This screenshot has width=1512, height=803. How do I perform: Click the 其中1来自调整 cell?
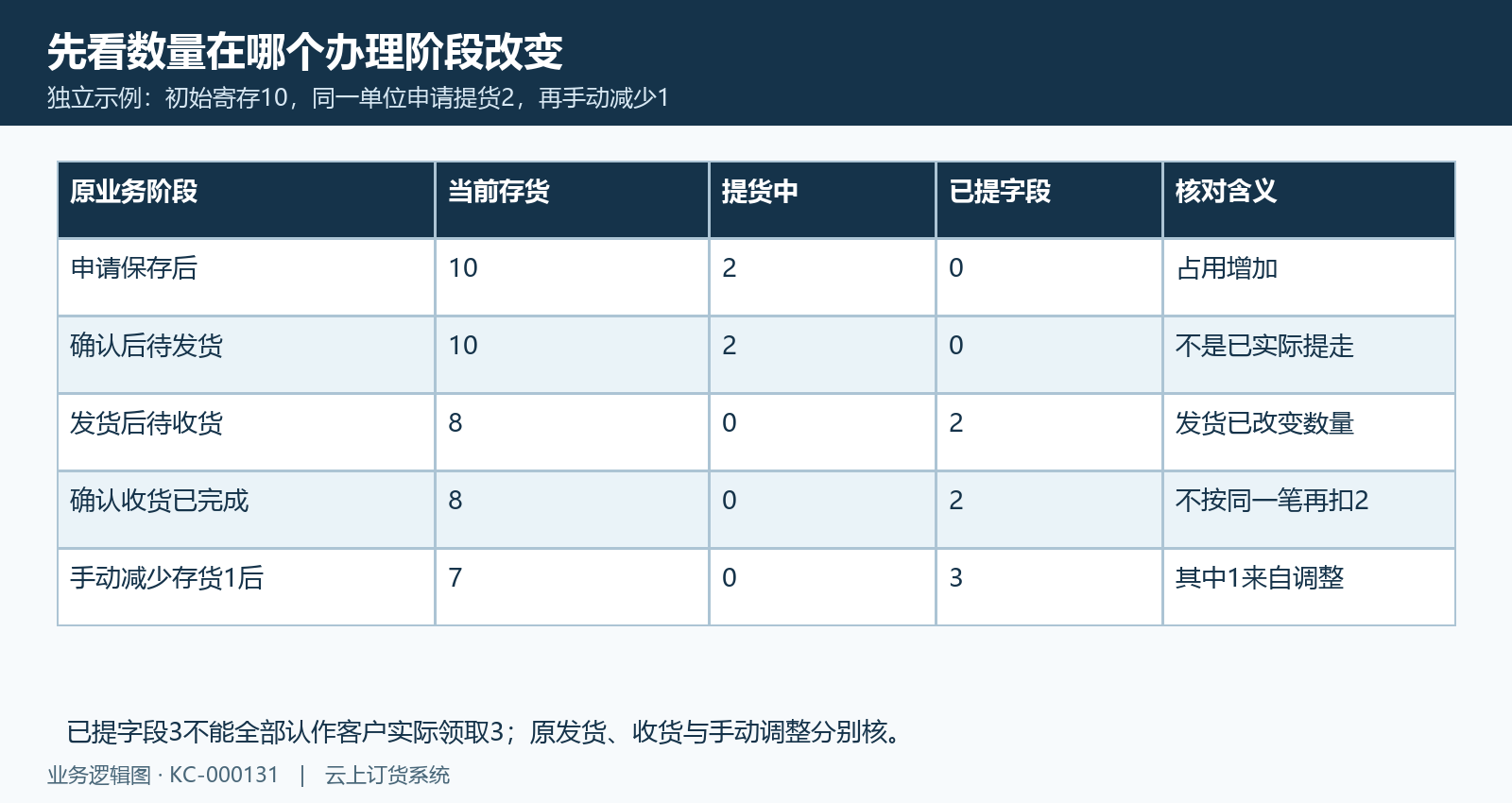pos(1260,578)
